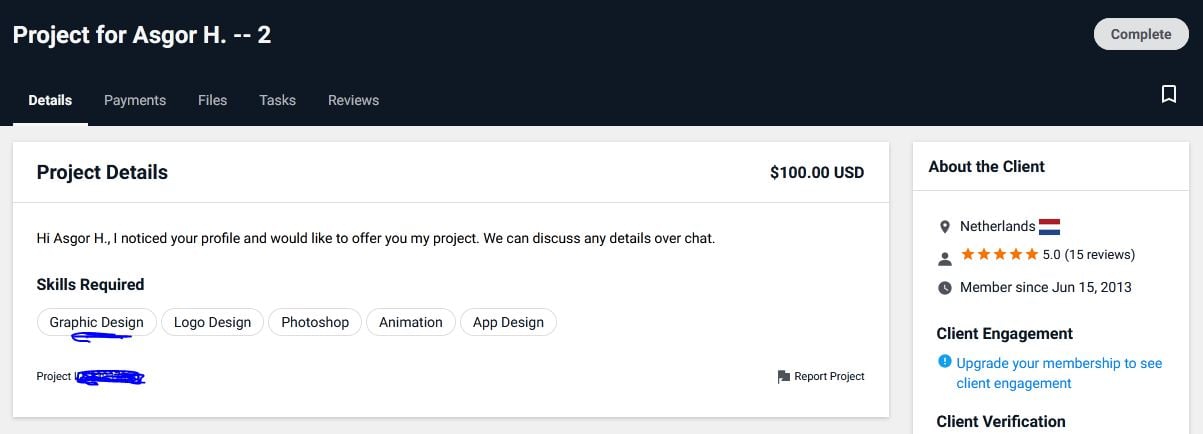View the Reviews tab
Viewport: 1203px width, 434px height.
click(x=353, y=100)
